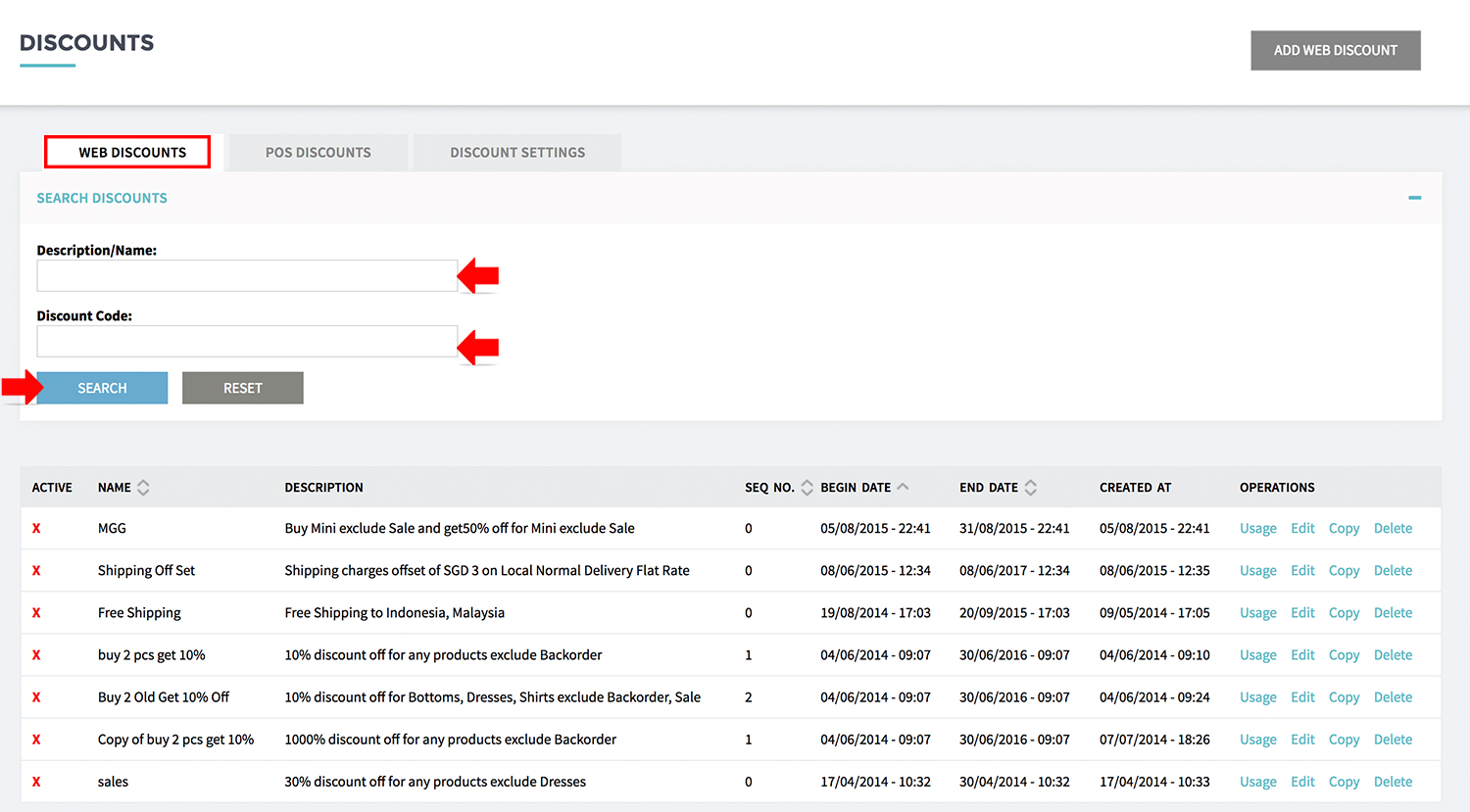Viewport: 1470px width, 812px height.
Task: Click the Reset button
Action: coord(242,388)
